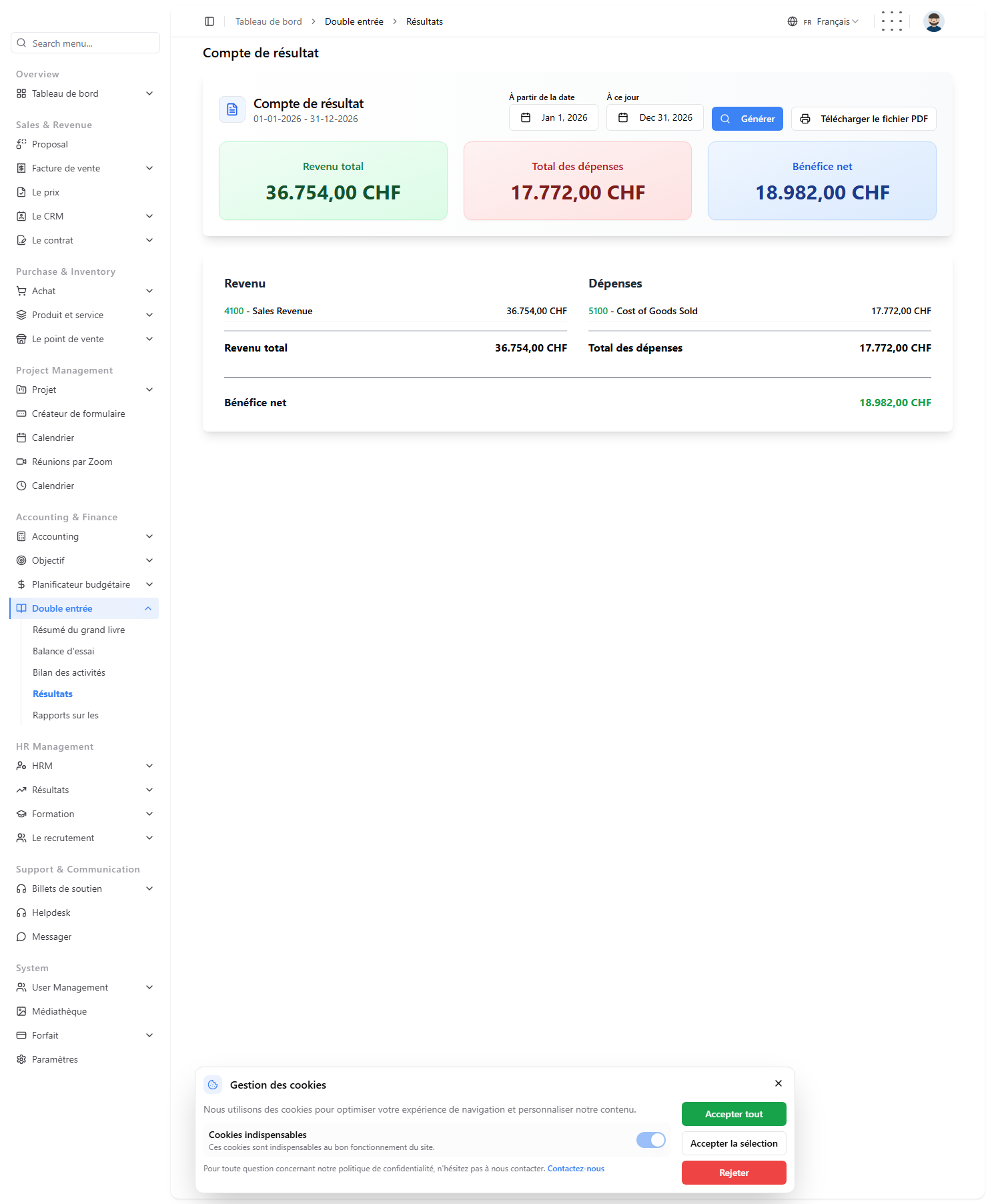
Task: Open the apps grid icon
Action: (892, 21)
